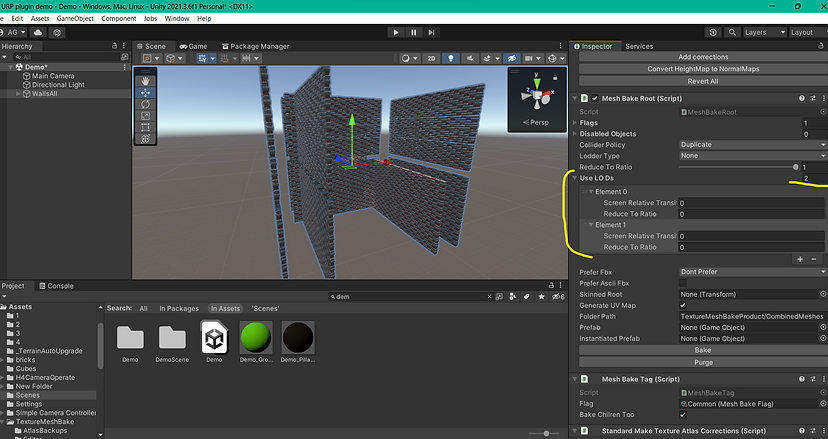The width and height of the screenshot is (828, 439).
Task: Click the Bake button
Action: pos(702,350)
